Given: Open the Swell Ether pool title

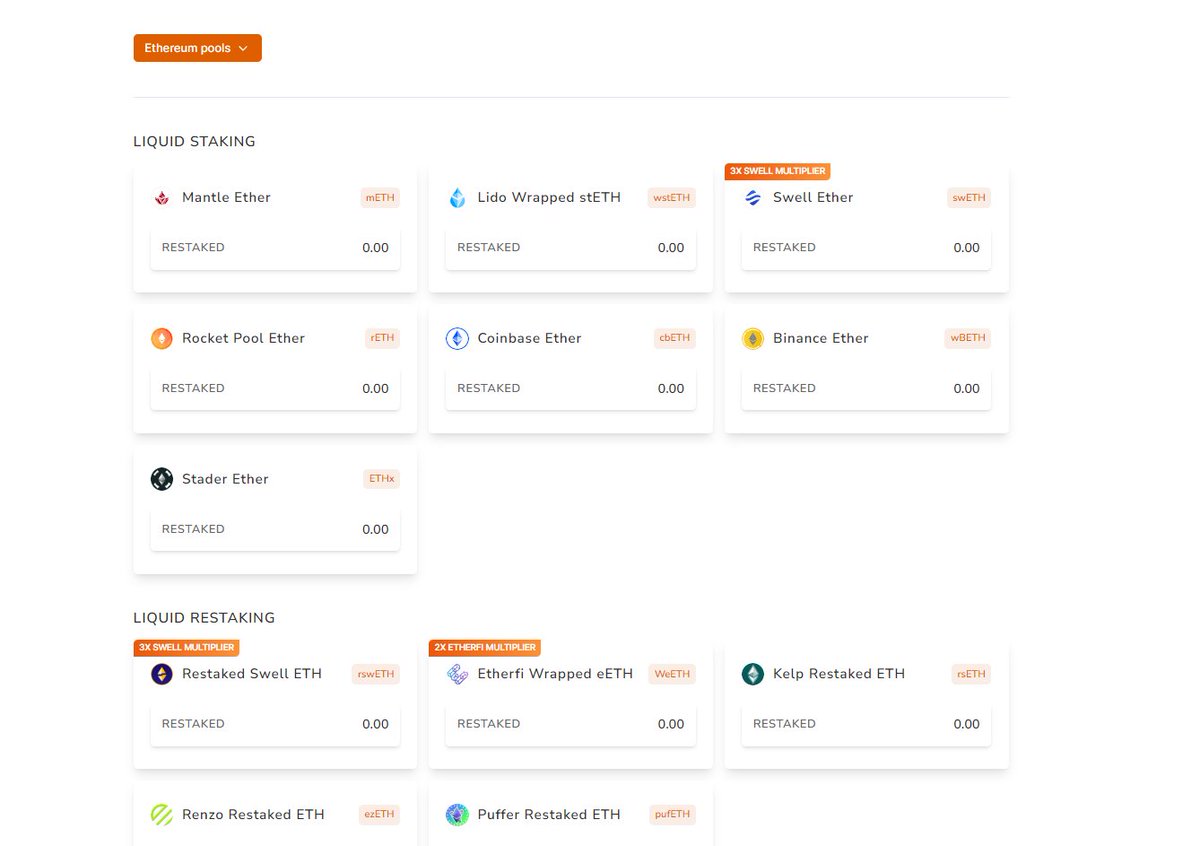Looking at the screenshot, I should 813,198.
